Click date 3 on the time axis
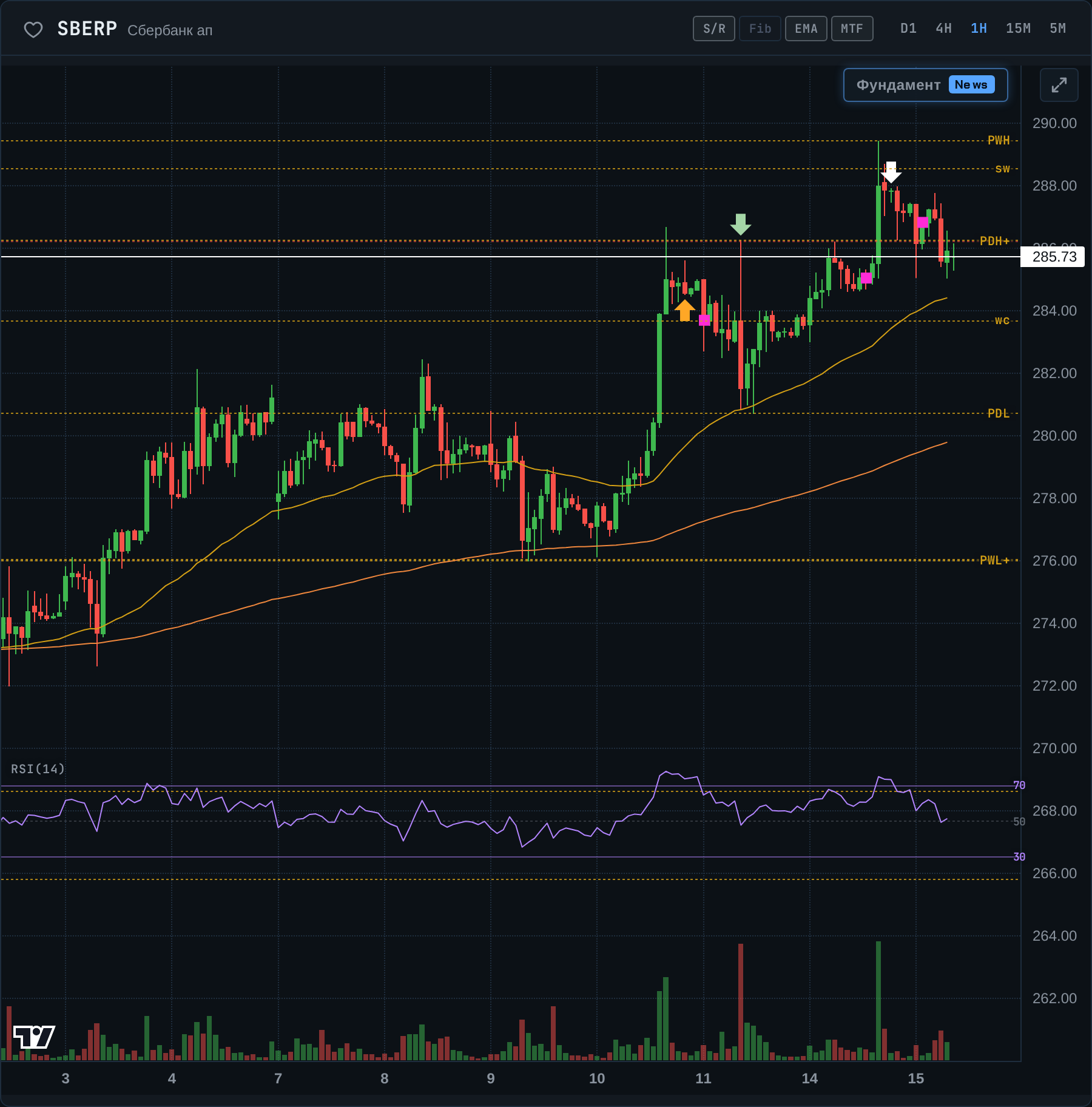 (x=66, y=1078)
